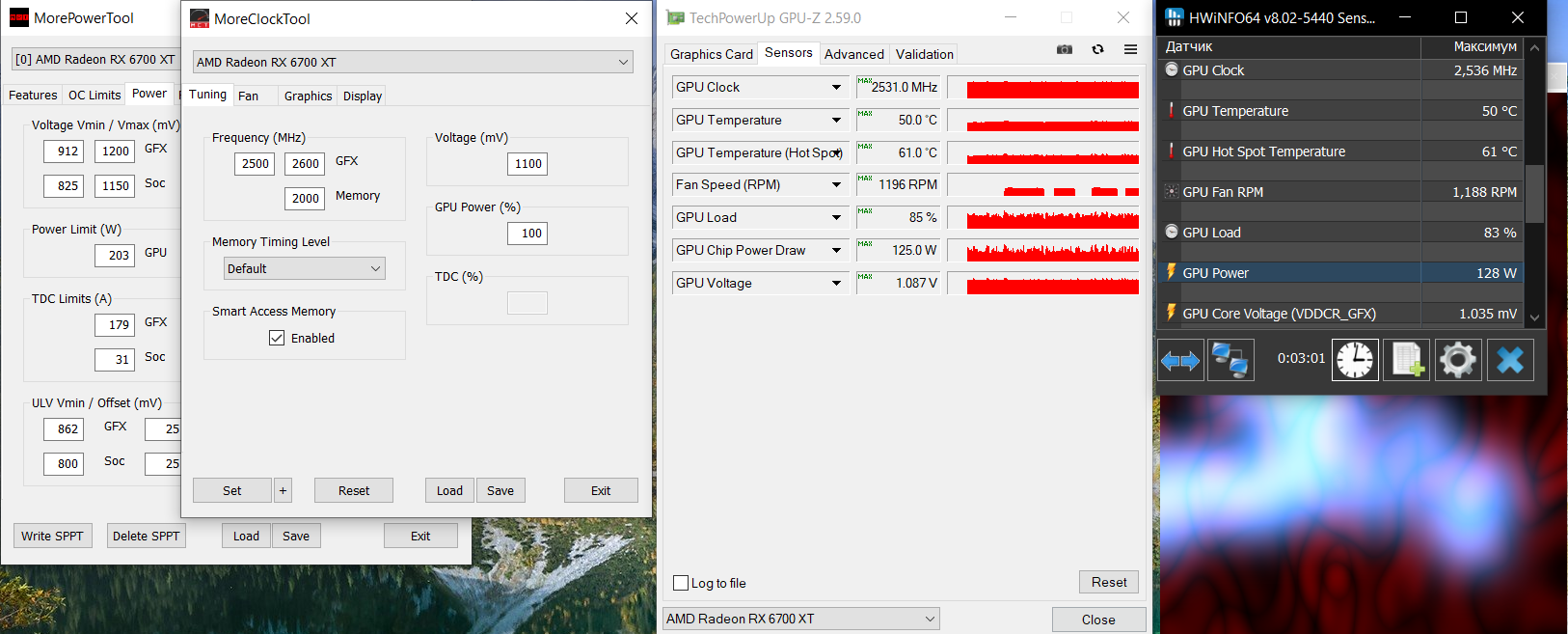The width and height of the screenshot is (1568, 634).
Task: Click MoreClockTool title bar icon
Action: click(x=200, y=18)
